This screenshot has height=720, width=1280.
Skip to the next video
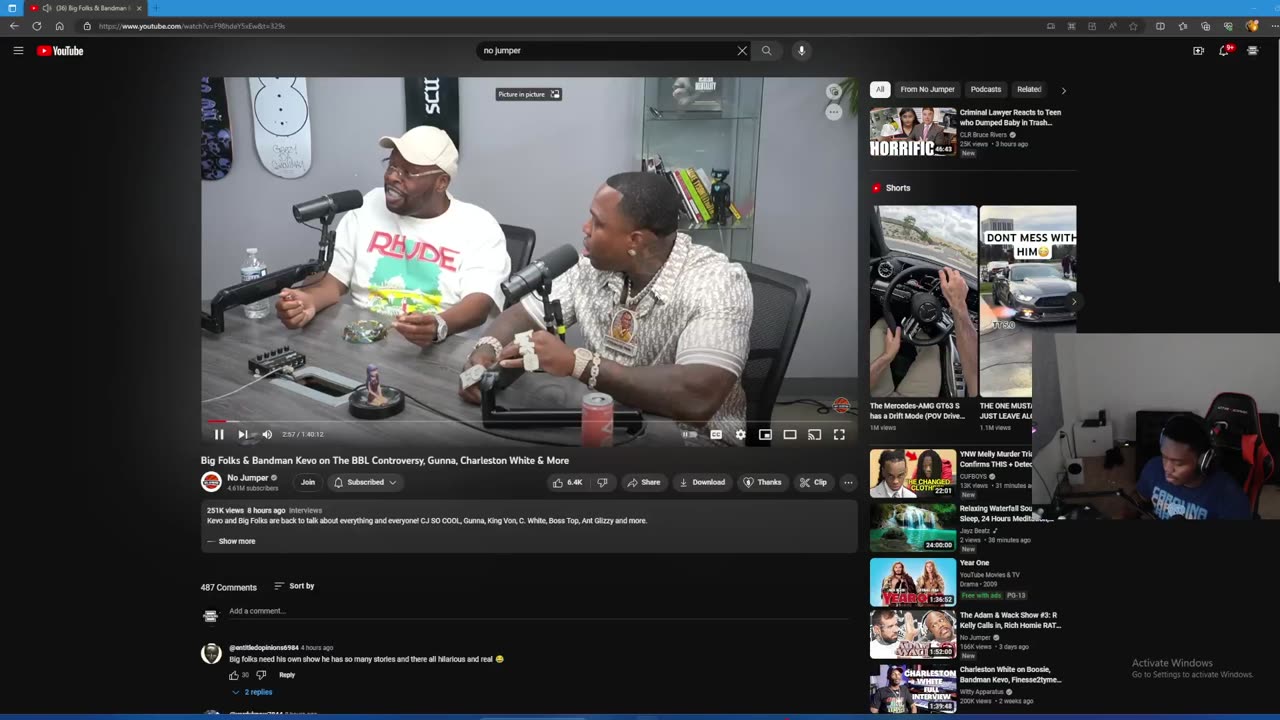click(x=242, y=434)
